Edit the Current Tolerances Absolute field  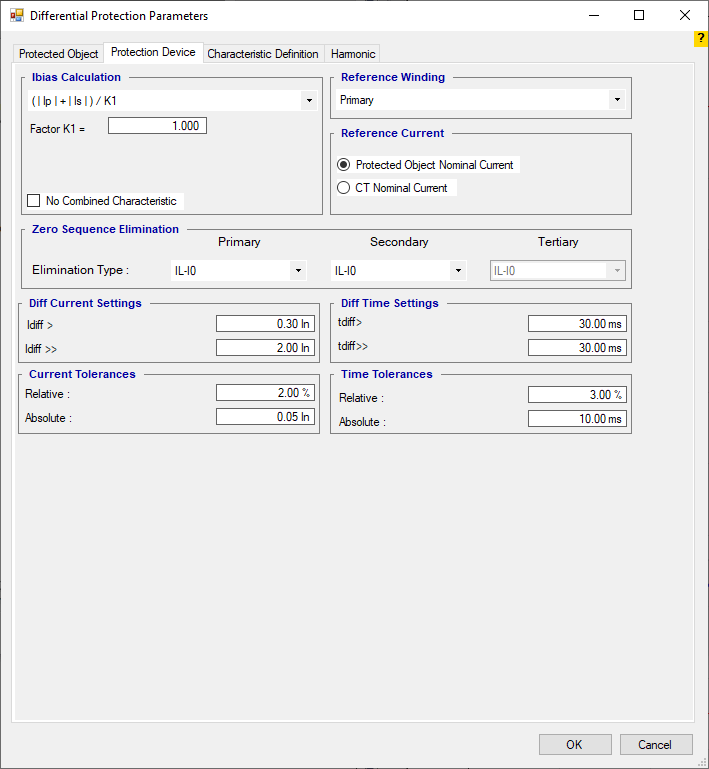pos(264,417)
